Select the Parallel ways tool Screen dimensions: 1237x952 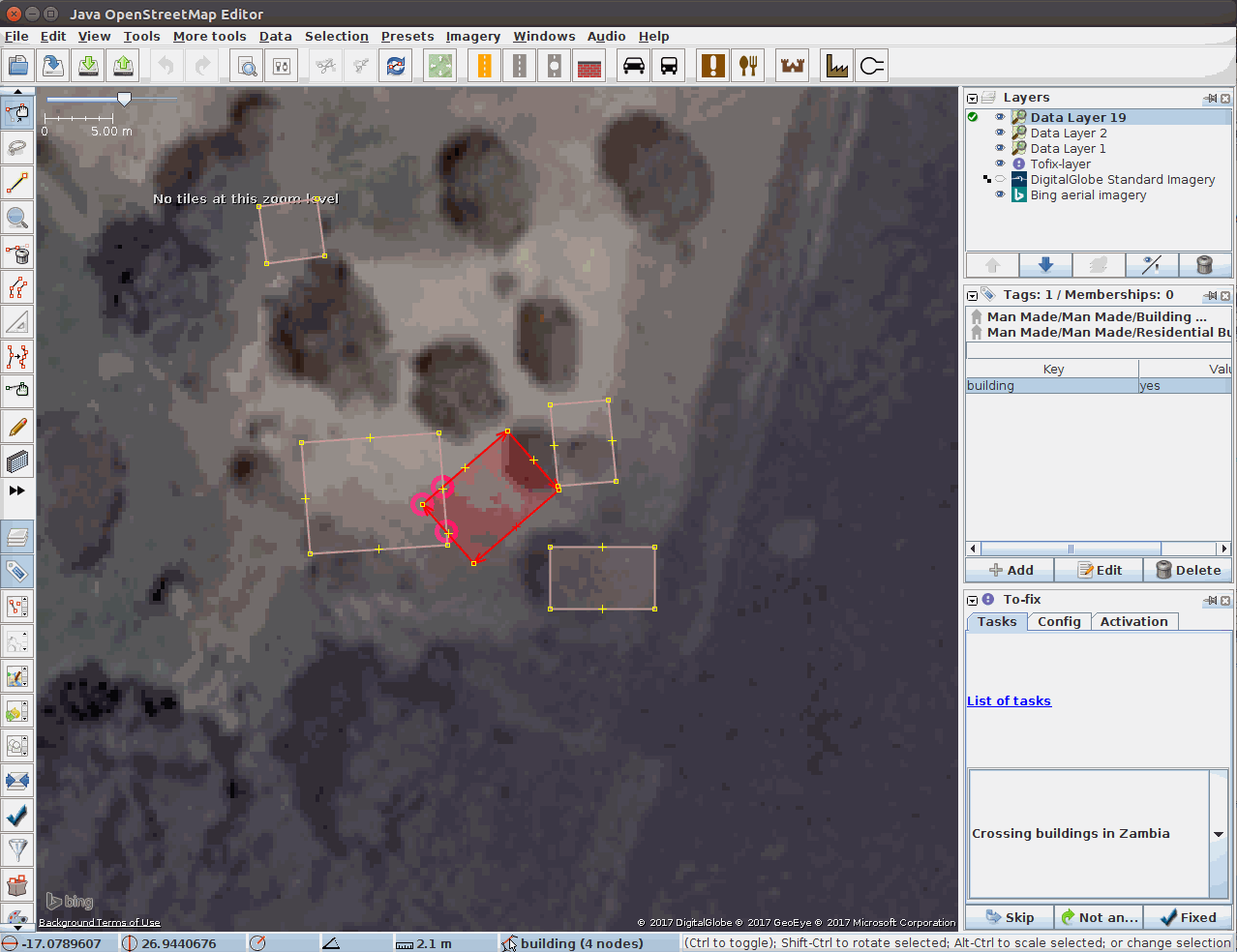pos(17,357)
